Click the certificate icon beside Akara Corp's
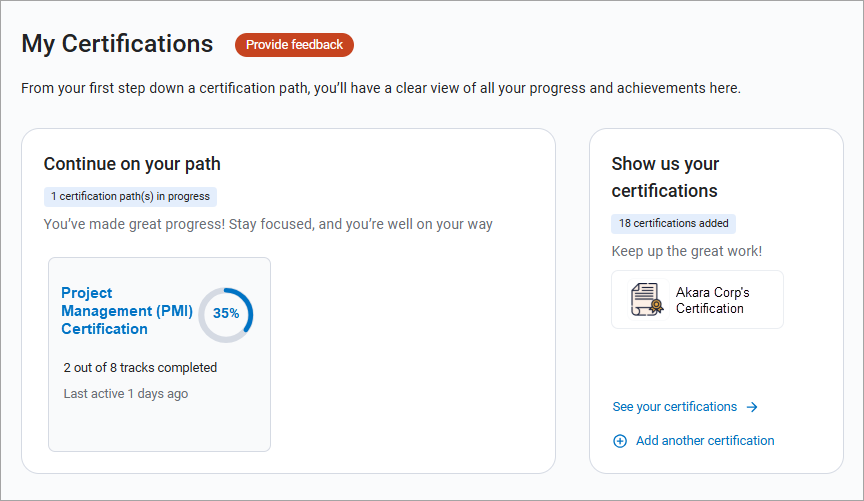Viewport: 864px width, 501px height. tap(647, 300)
